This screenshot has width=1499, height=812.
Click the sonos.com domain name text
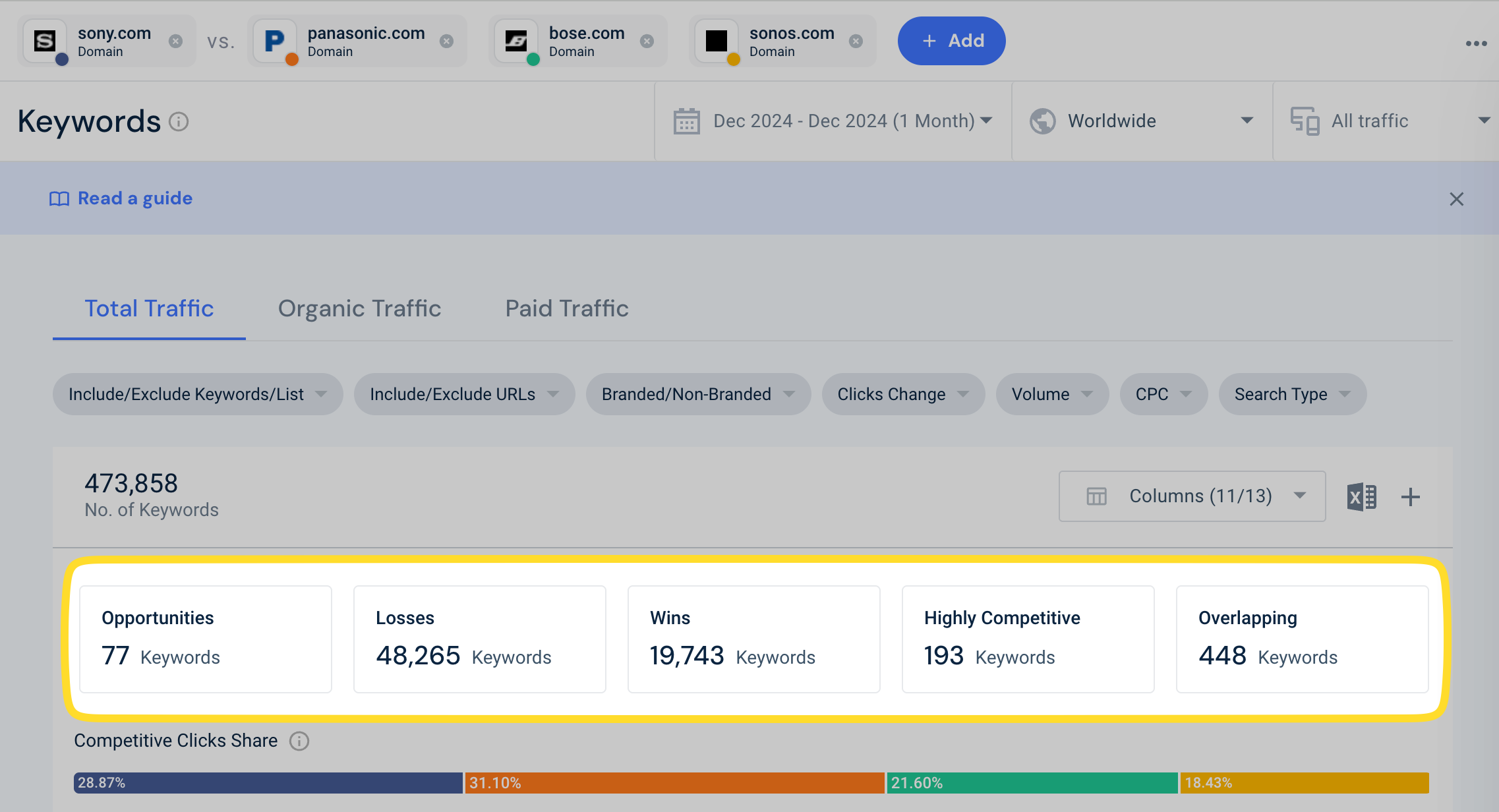pos(792,33)
